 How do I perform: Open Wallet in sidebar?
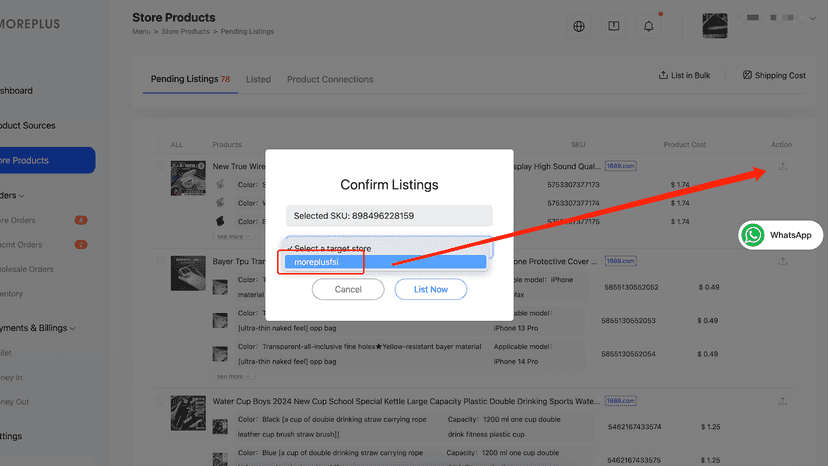(6, 353)
